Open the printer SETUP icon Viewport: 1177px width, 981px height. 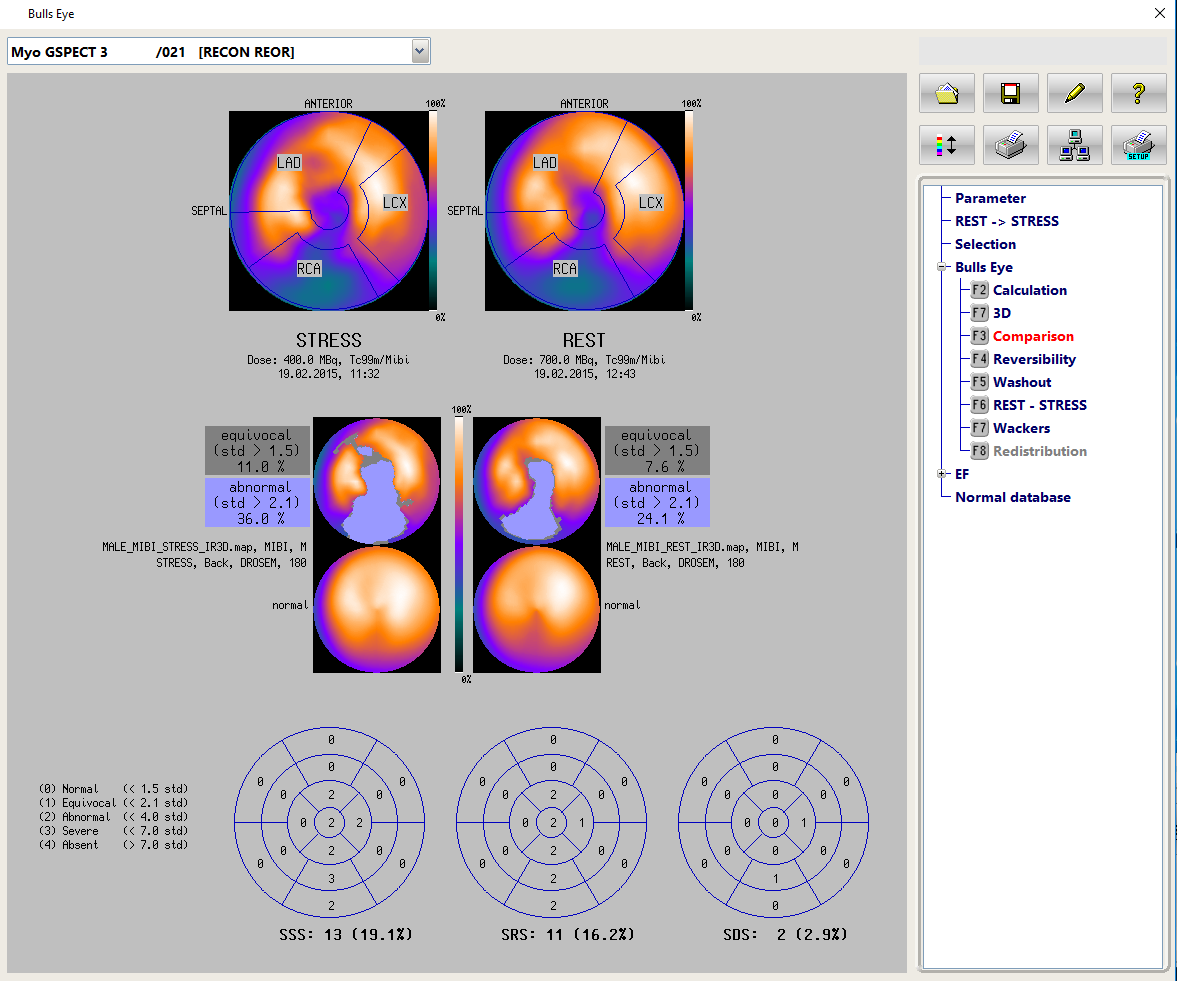pos(1138,145)
